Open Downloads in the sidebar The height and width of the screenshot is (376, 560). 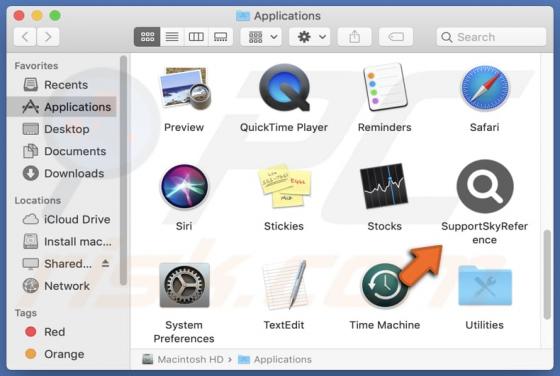click(61, 173)
